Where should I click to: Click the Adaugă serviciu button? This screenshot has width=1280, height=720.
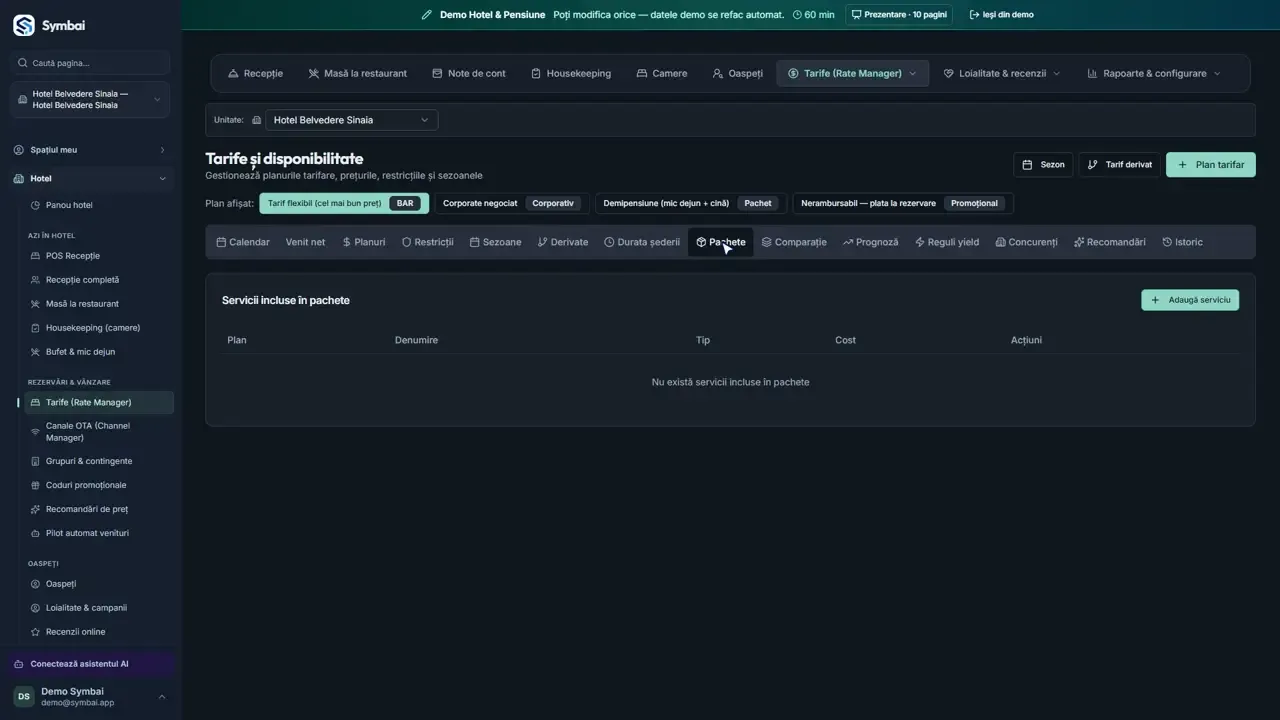point(1190,300)
